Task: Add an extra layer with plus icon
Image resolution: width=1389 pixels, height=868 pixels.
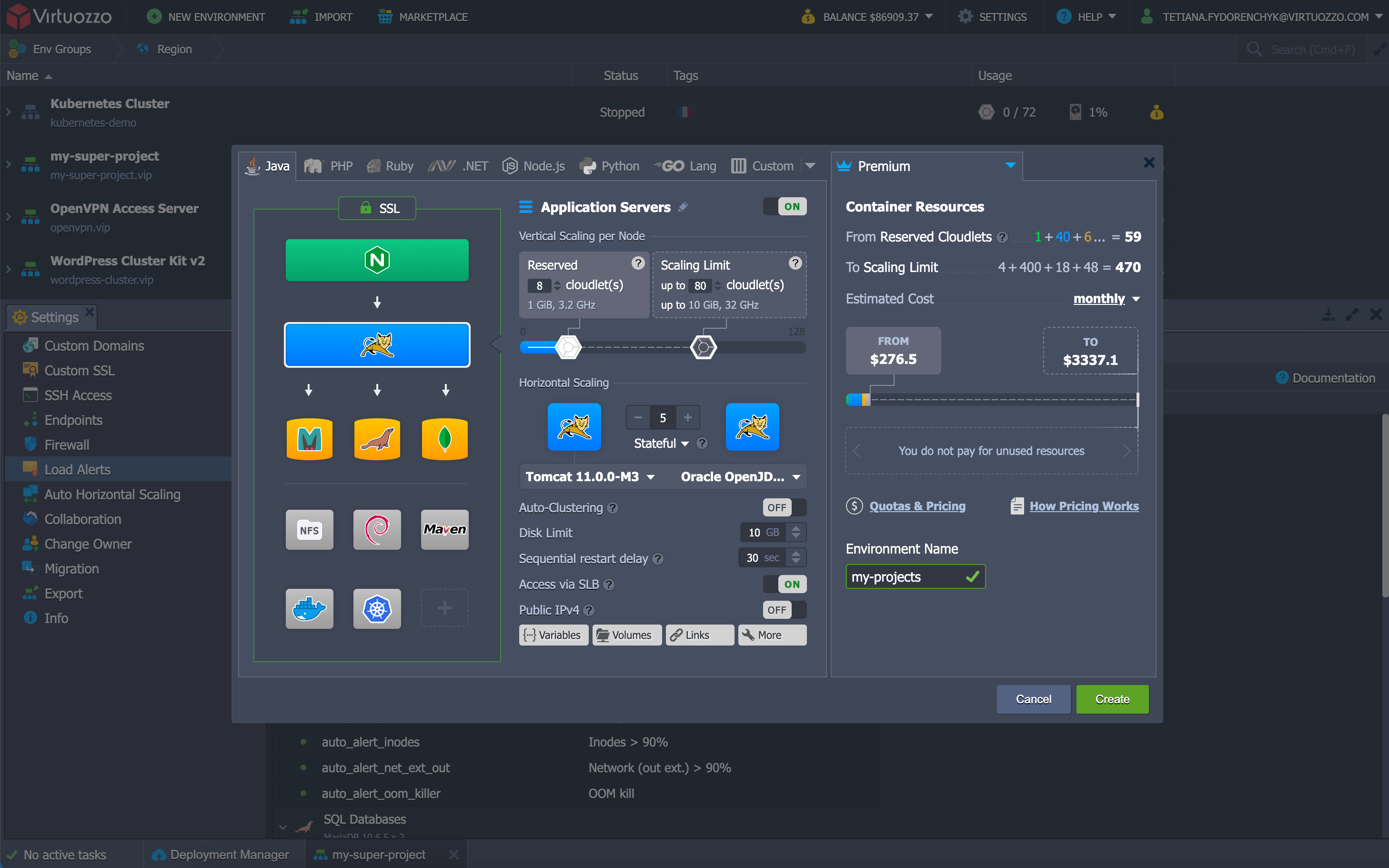Action: [x=445, y=608]
